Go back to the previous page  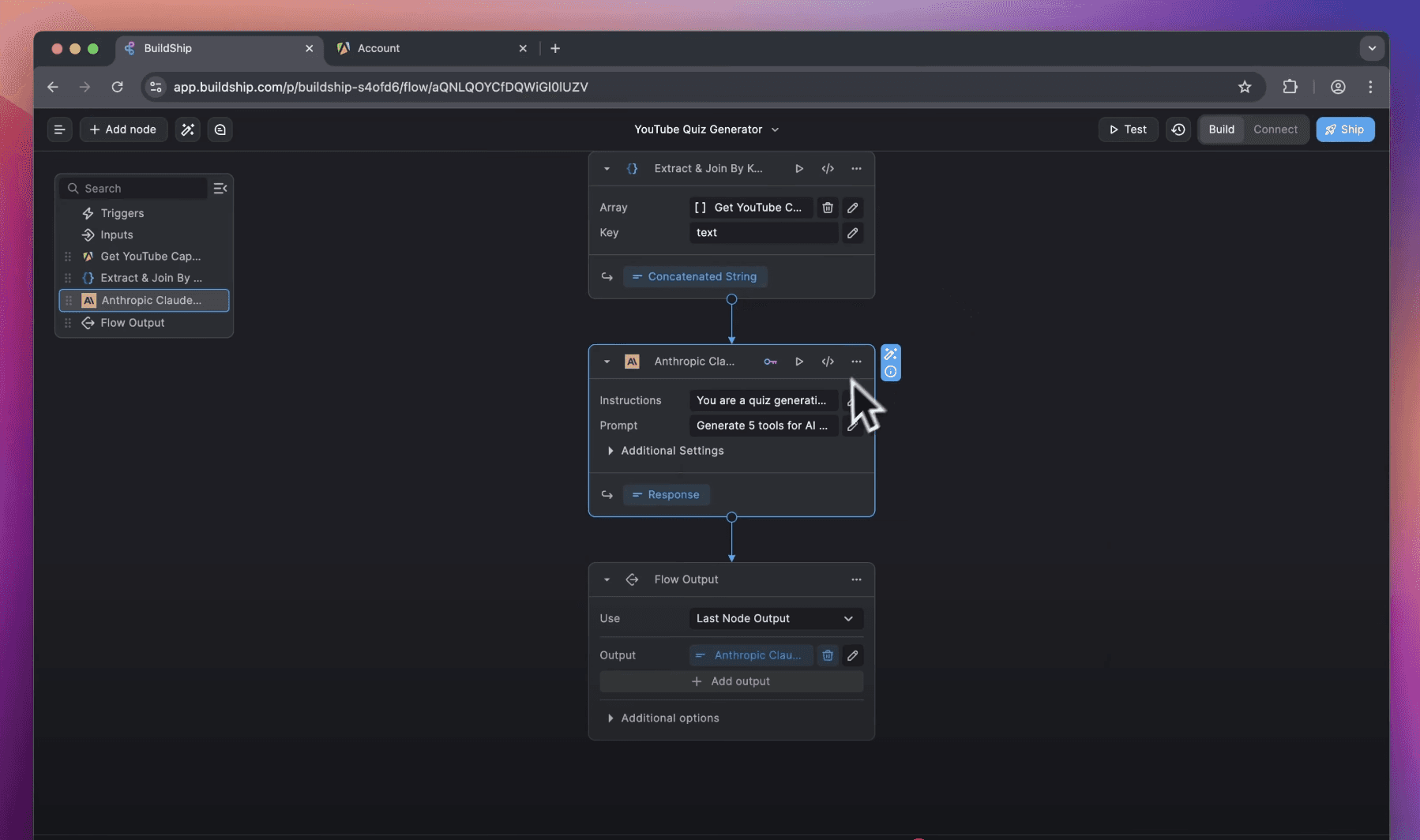point(53,87)
